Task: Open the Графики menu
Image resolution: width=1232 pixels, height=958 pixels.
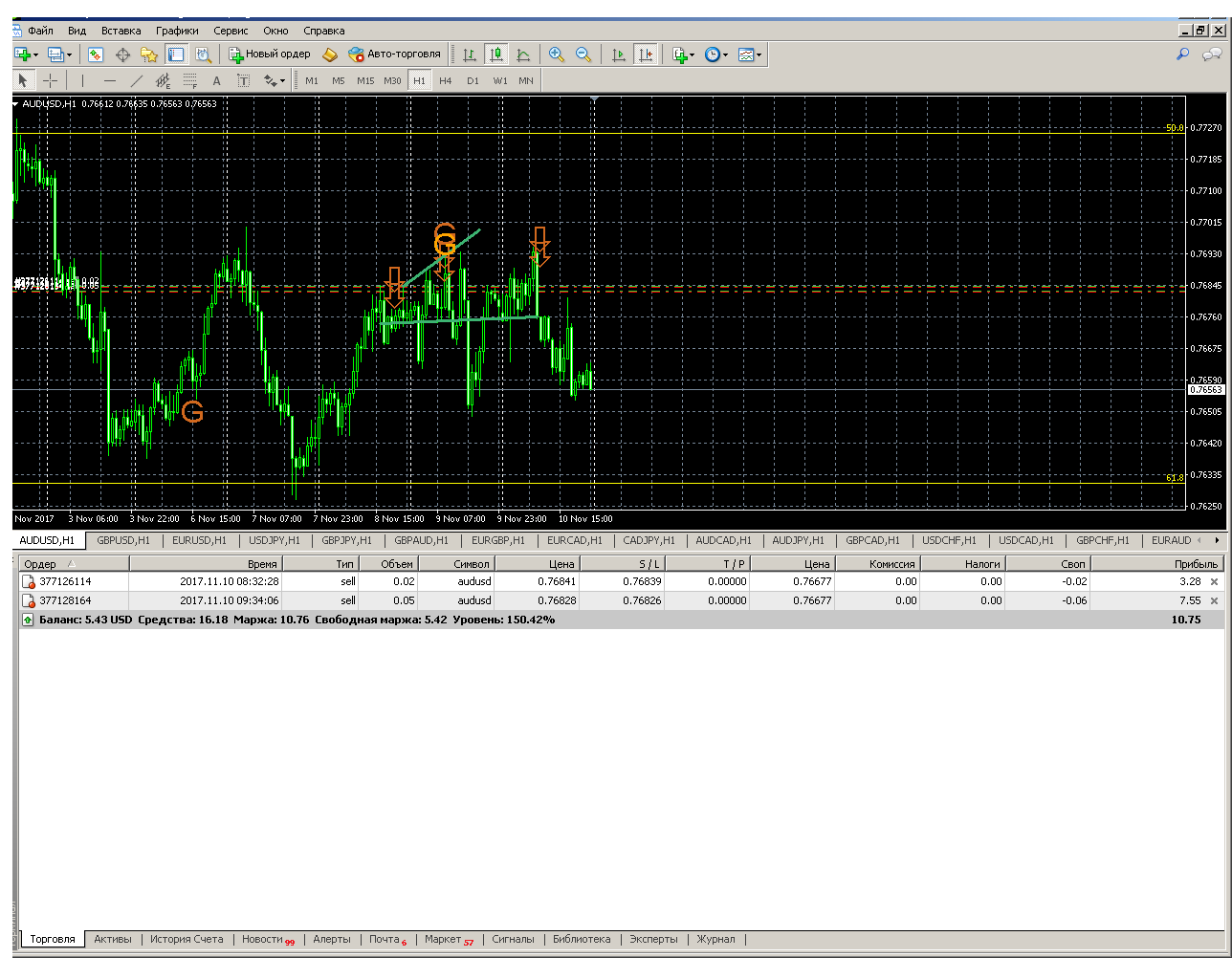Action: pos(177,30)
